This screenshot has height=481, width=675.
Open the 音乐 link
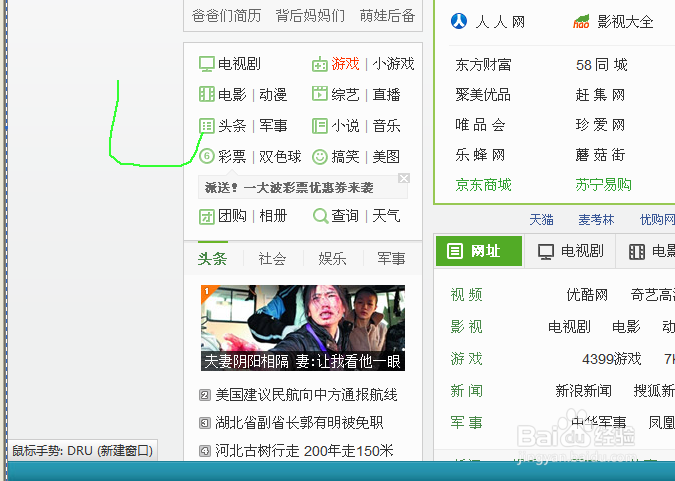tap(387, 126)
